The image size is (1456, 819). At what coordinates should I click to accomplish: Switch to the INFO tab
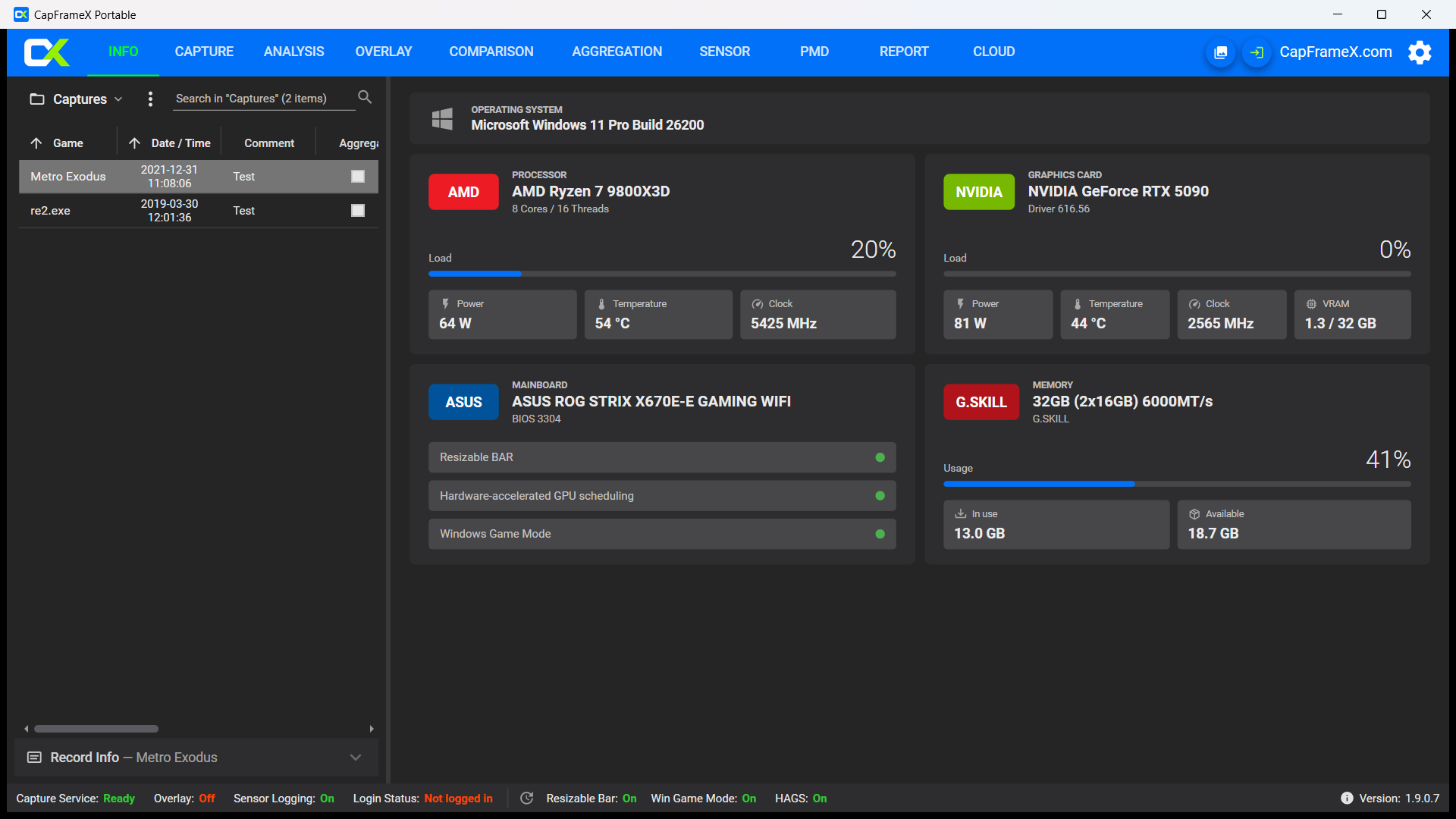click(123, 52)
